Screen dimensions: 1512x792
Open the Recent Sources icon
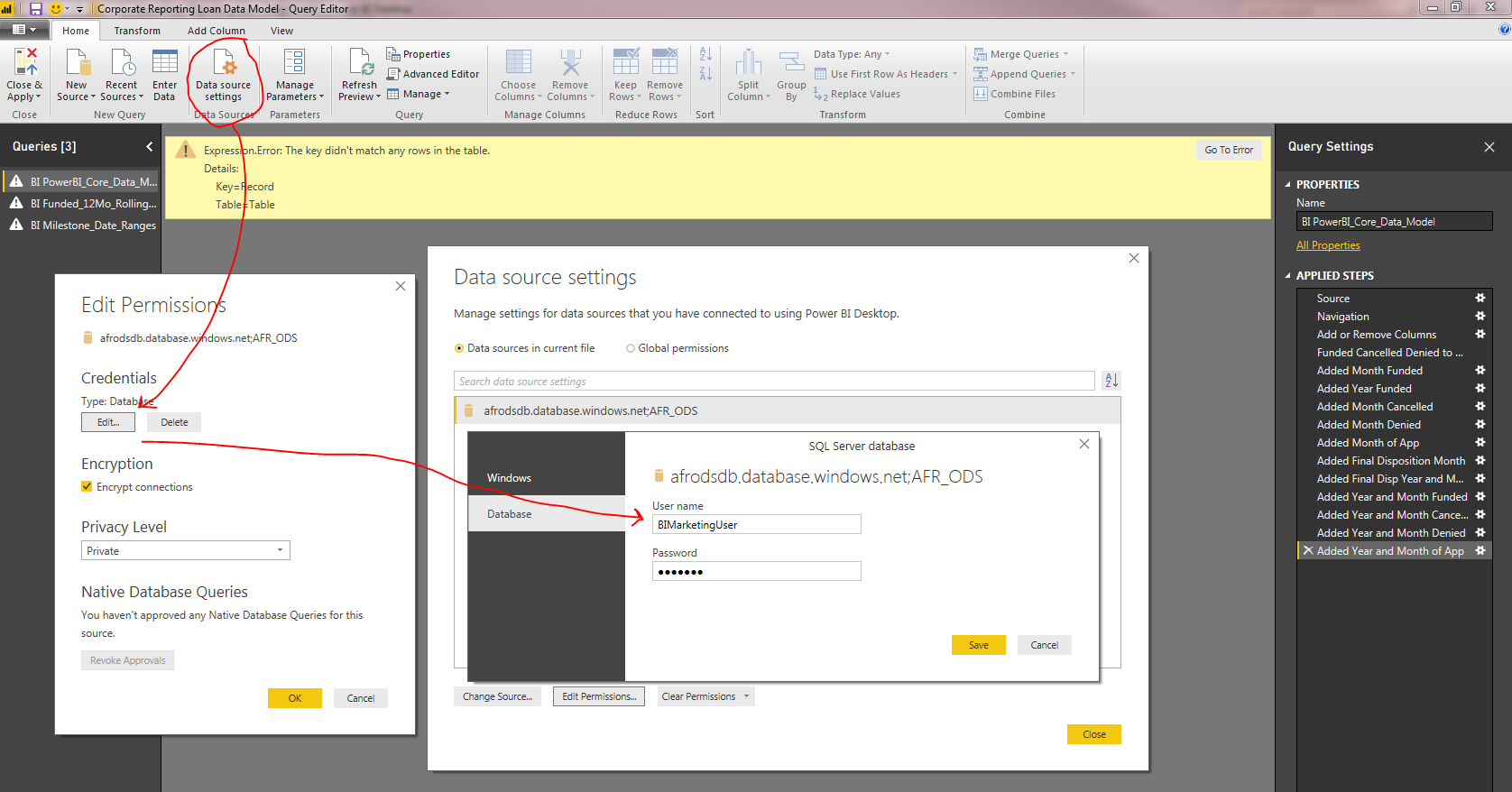pyautogui.click(x=121, y=63)
